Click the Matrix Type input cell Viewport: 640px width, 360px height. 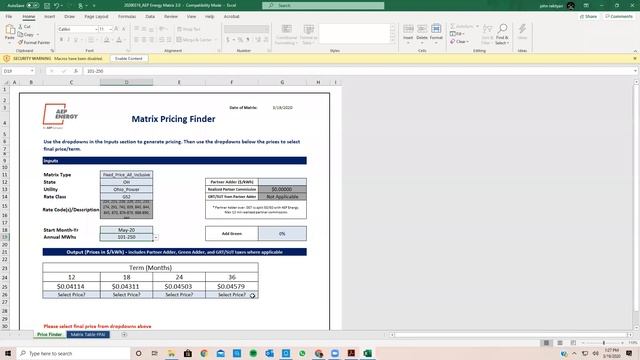coord(127,175)
